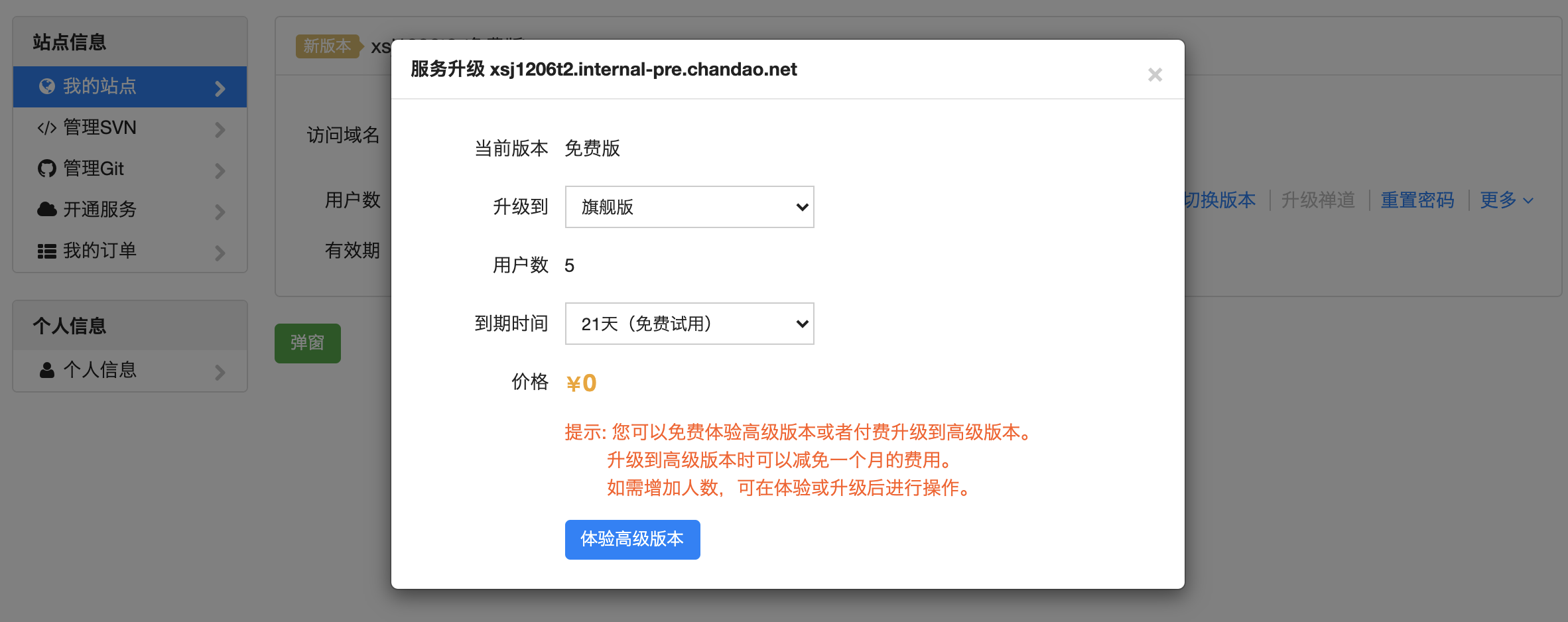Image resolution: width=1568 pixels, height=622 pixels.
Task: Open the 到期时间 21天 dropdown
Action: point(689,324)
